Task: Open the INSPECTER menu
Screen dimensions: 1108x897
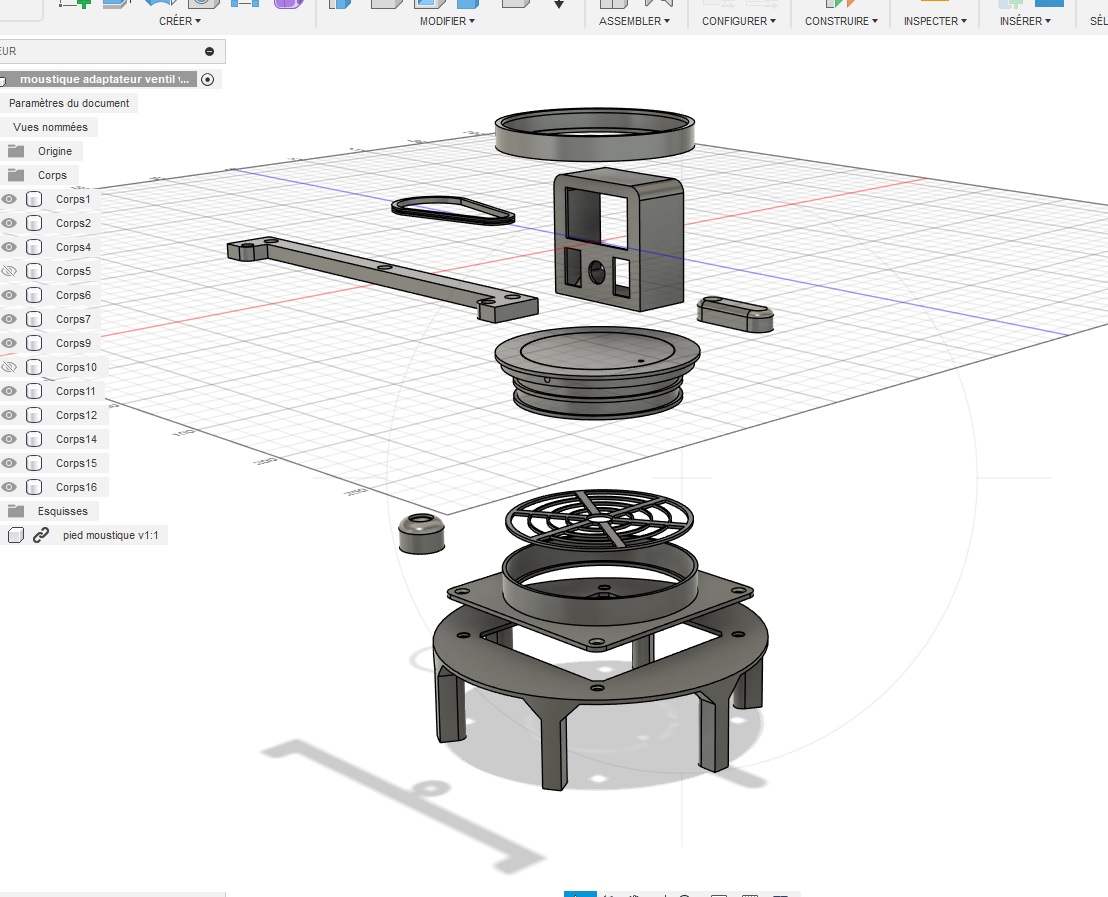Action: 935,21
